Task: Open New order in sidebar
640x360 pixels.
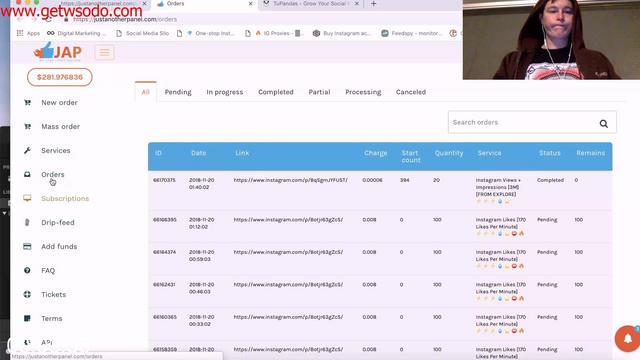Action: (x=59, y=102)
